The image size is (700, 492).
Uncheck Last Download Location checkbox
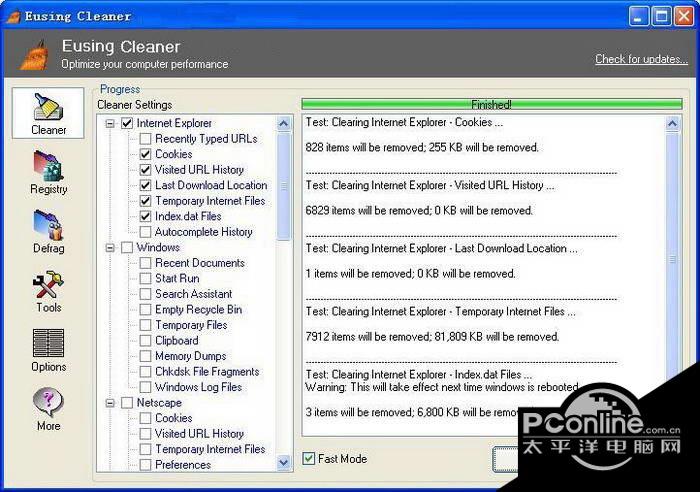pyautogui.click(x=146, y=185)
